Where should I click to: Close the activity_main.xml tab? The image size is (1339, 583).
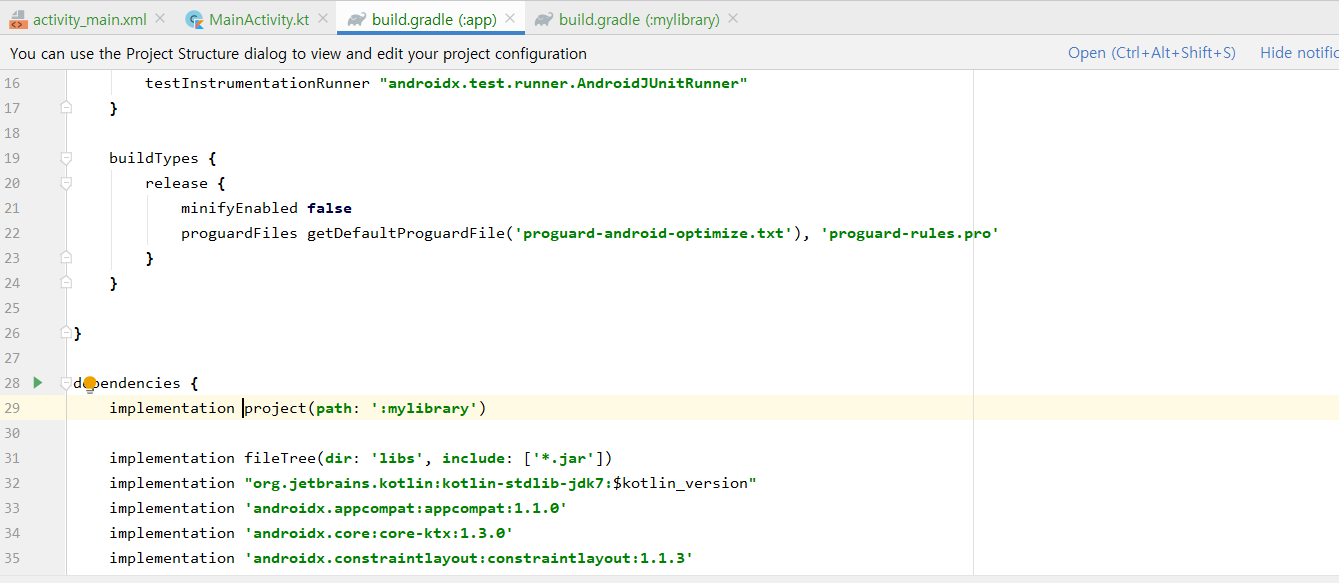click(x=160, y=19)
